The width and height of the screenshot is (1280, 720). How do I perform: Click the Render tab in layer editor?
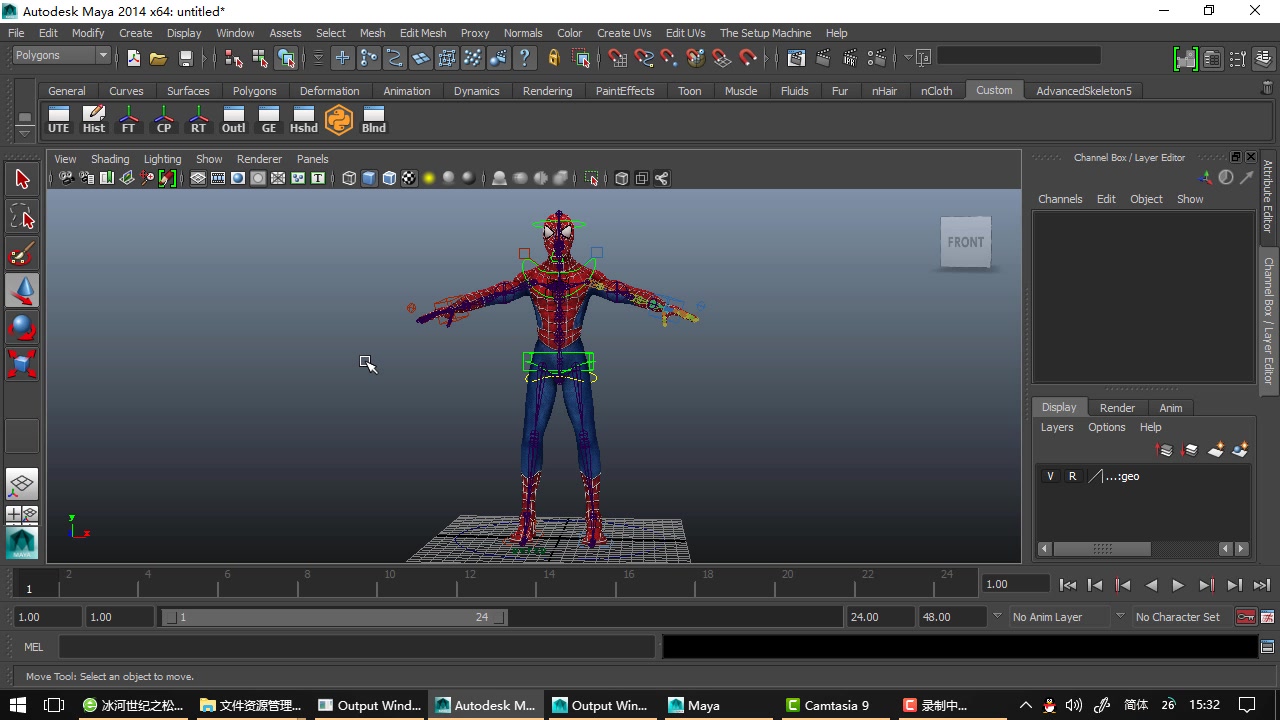tap(1117, 408)
